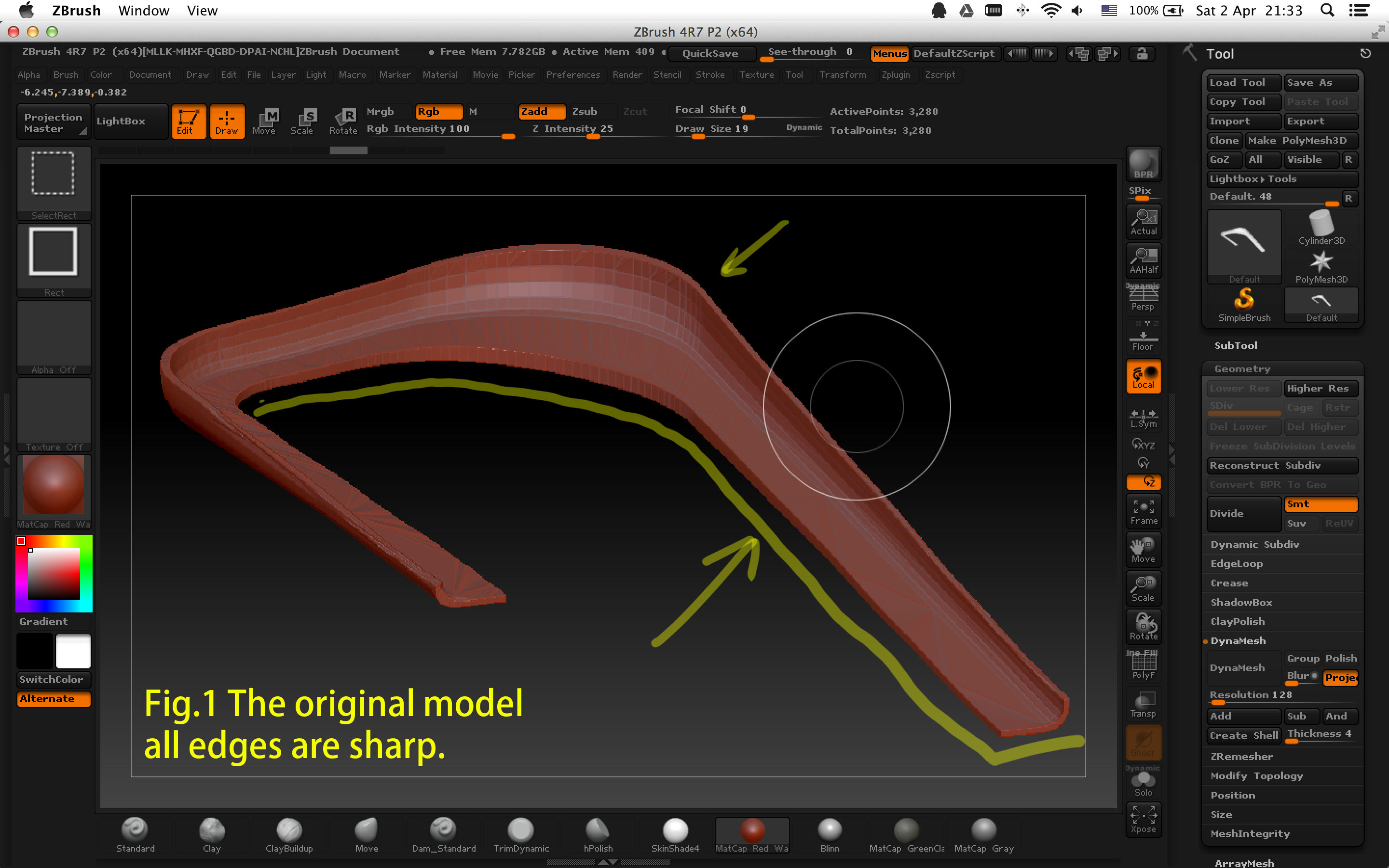
Task: Click the XYZ rotation icon
Action: point(1144,444)
